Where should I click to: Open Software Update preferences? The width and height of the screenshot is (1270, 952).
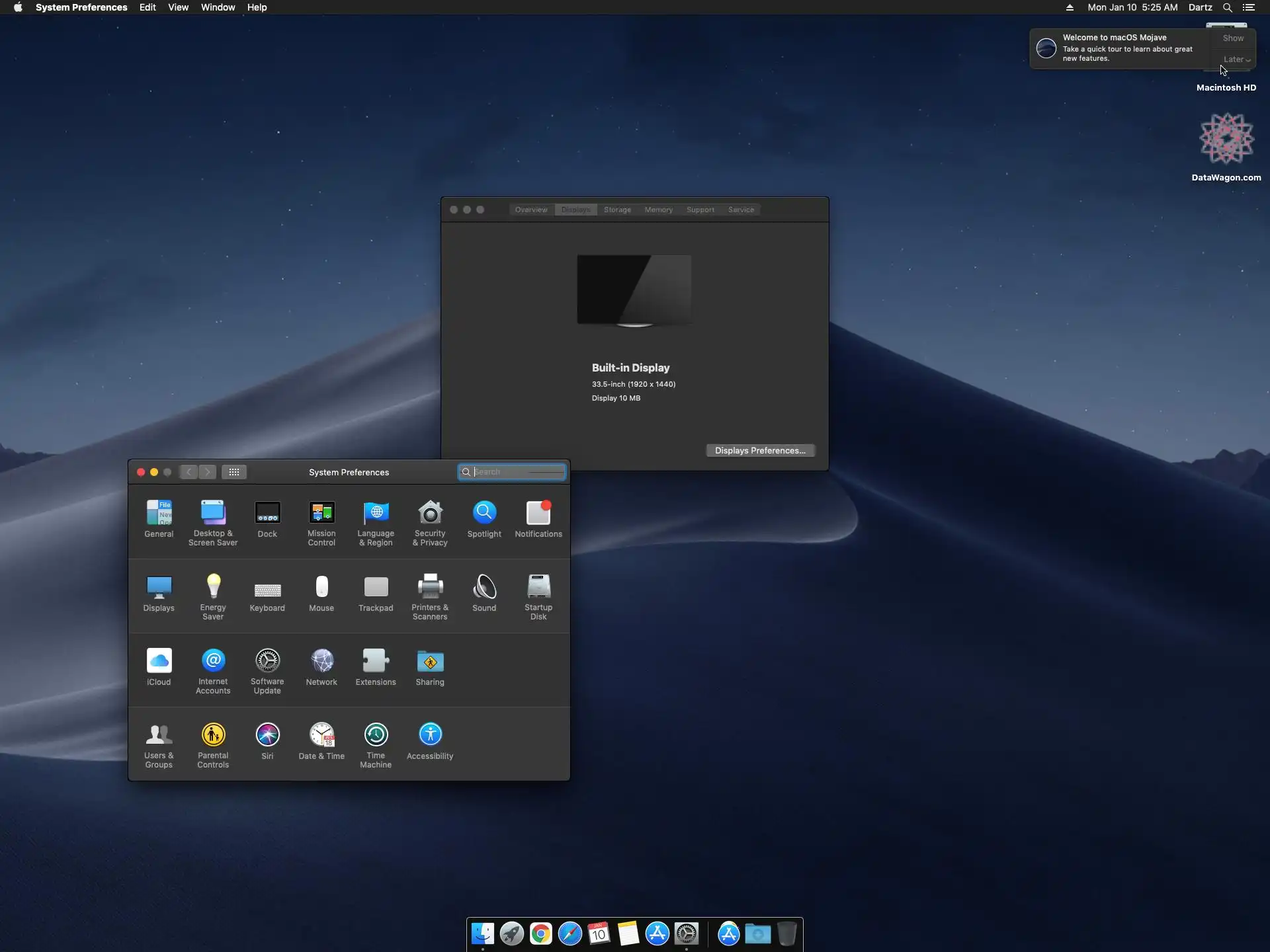click(x=267, y=661)
